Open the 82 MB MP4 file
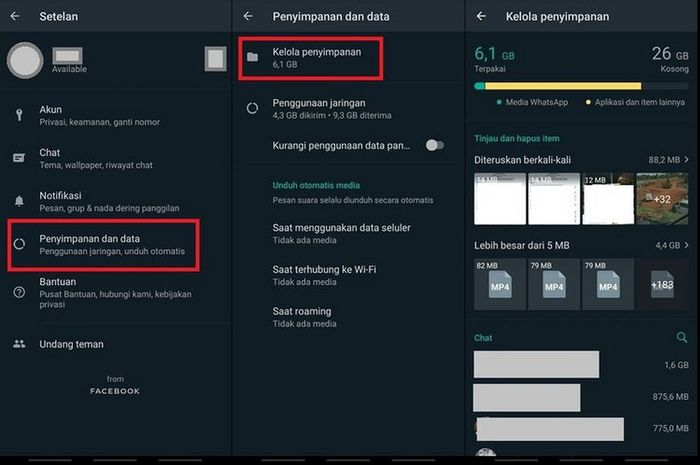 pyautogui.click(x=500, y=284)
